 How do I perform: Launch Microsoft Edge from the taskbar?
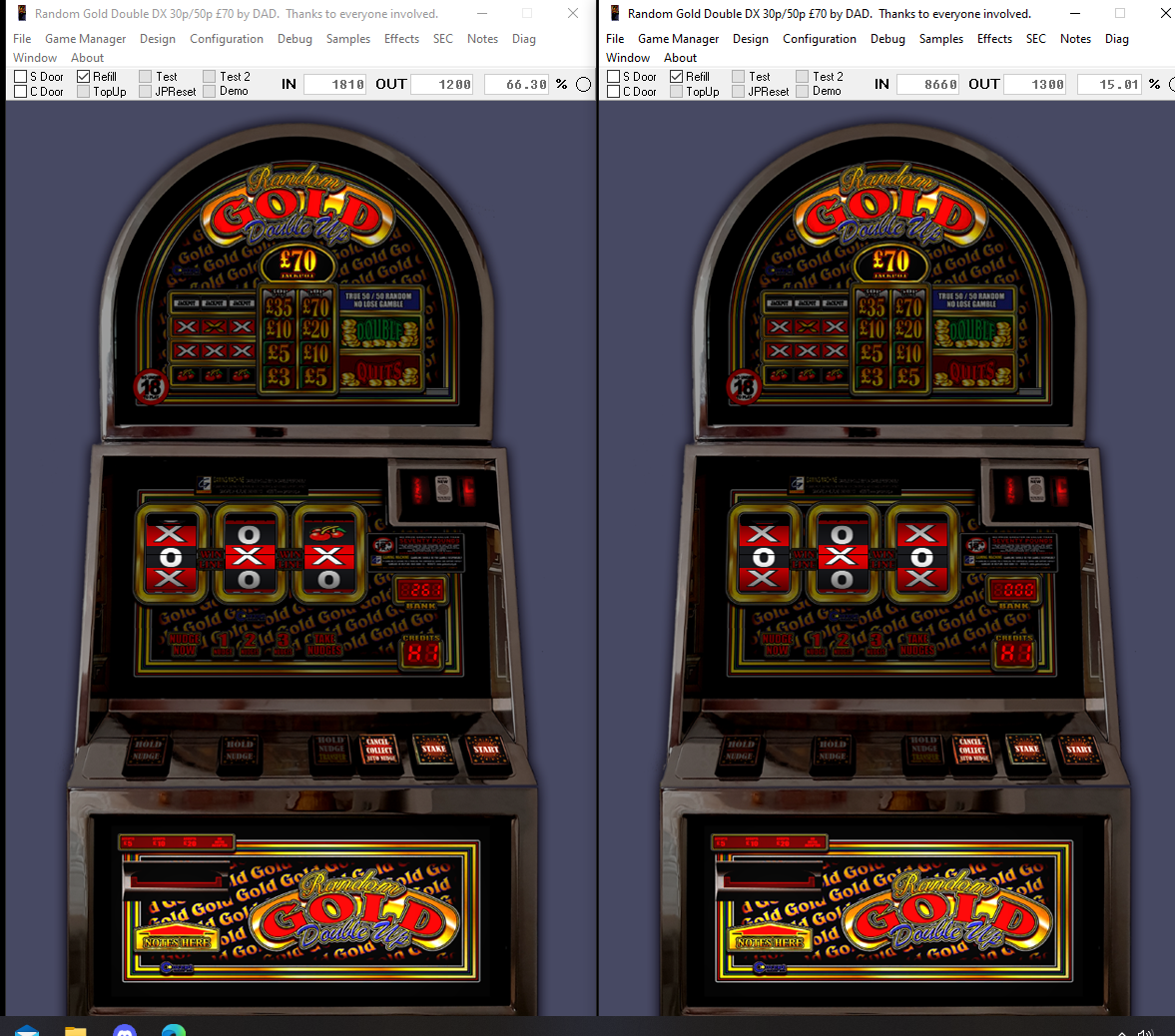[x=173, y=1030]
